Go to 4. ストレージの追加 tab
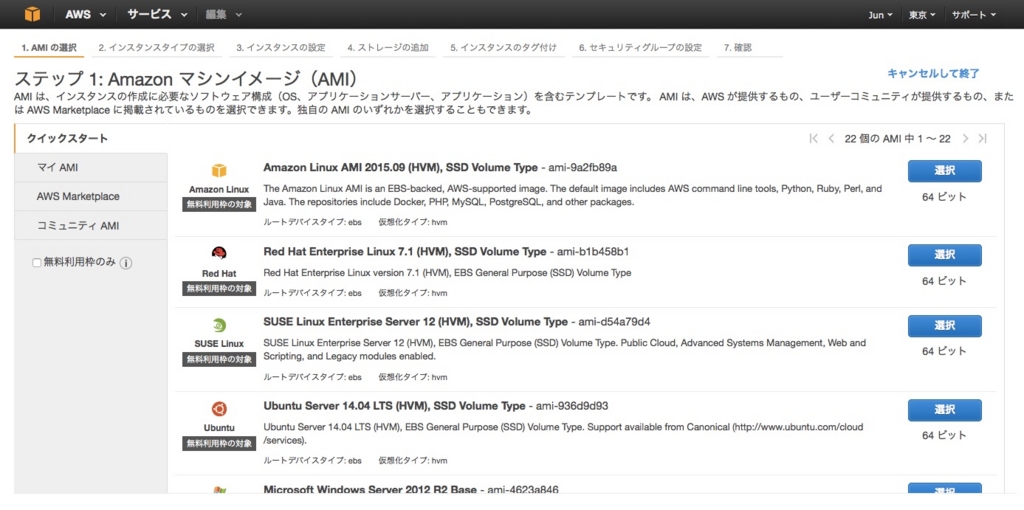The height and width of the screenshot is (510, 1024). tap(388, 48)
